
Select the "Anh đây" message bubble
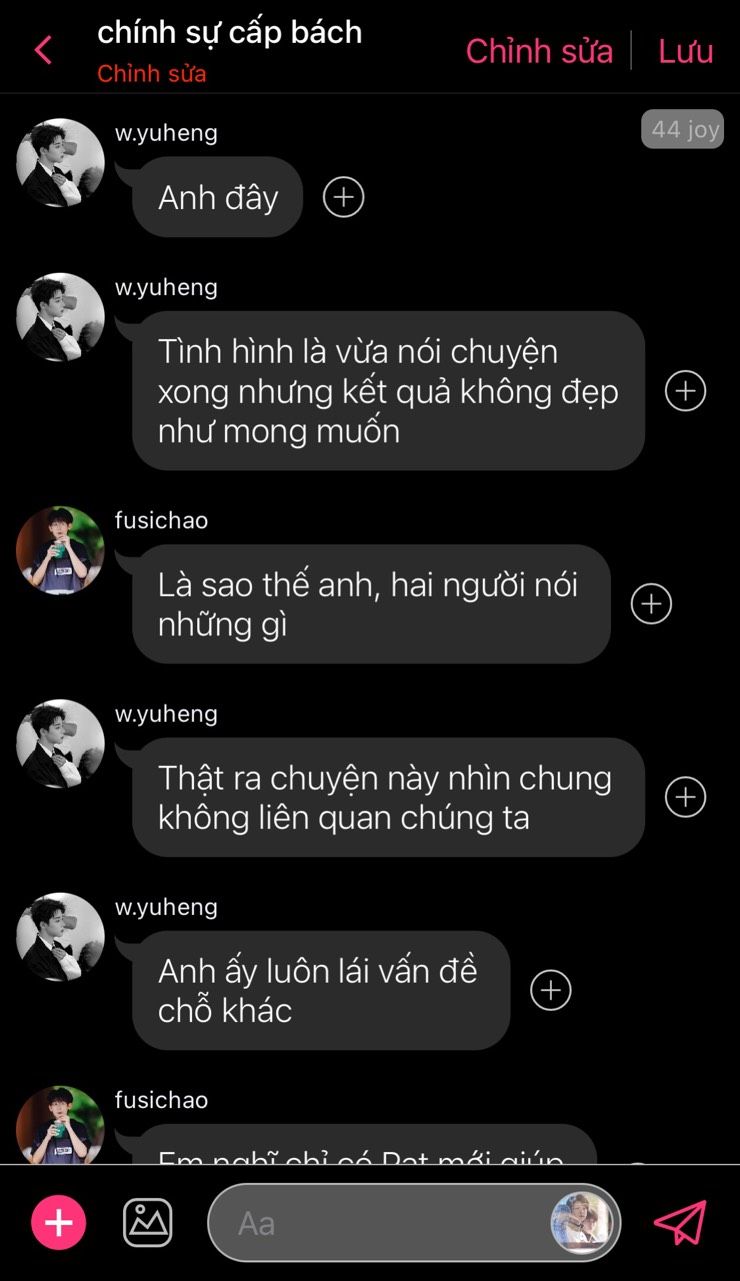point(217,197)
